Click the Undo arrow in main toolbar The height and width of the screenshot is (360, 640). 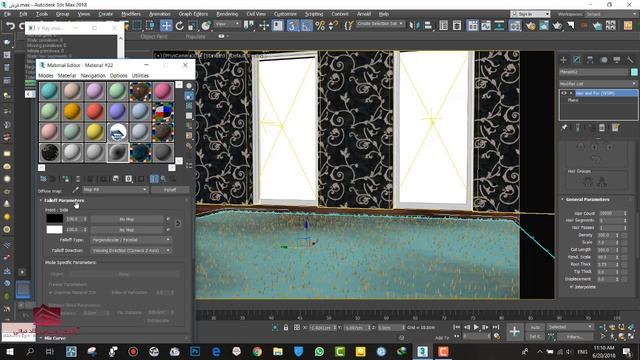coord(10,26)
